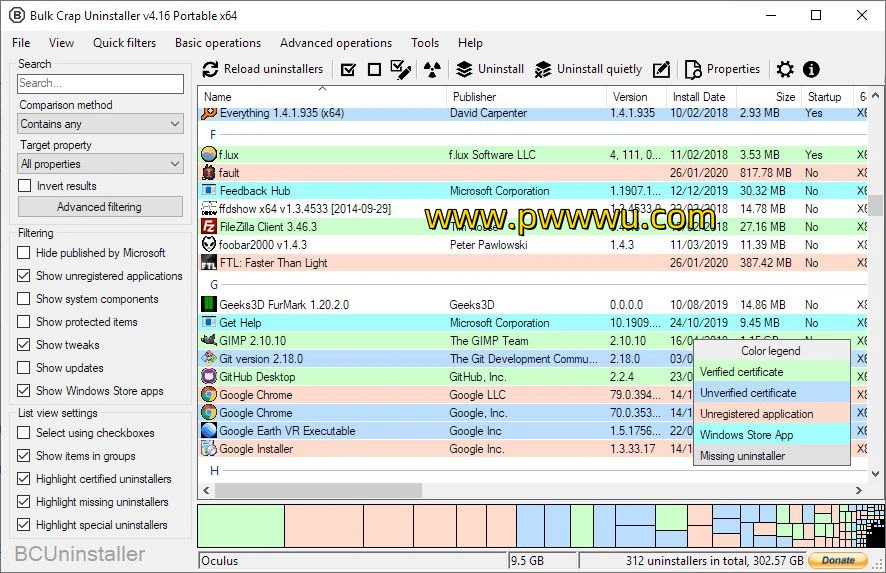Click the GitHub Desktop row icon
The width and height of the screenshot is (886, 573).
[x=209, y=376]
